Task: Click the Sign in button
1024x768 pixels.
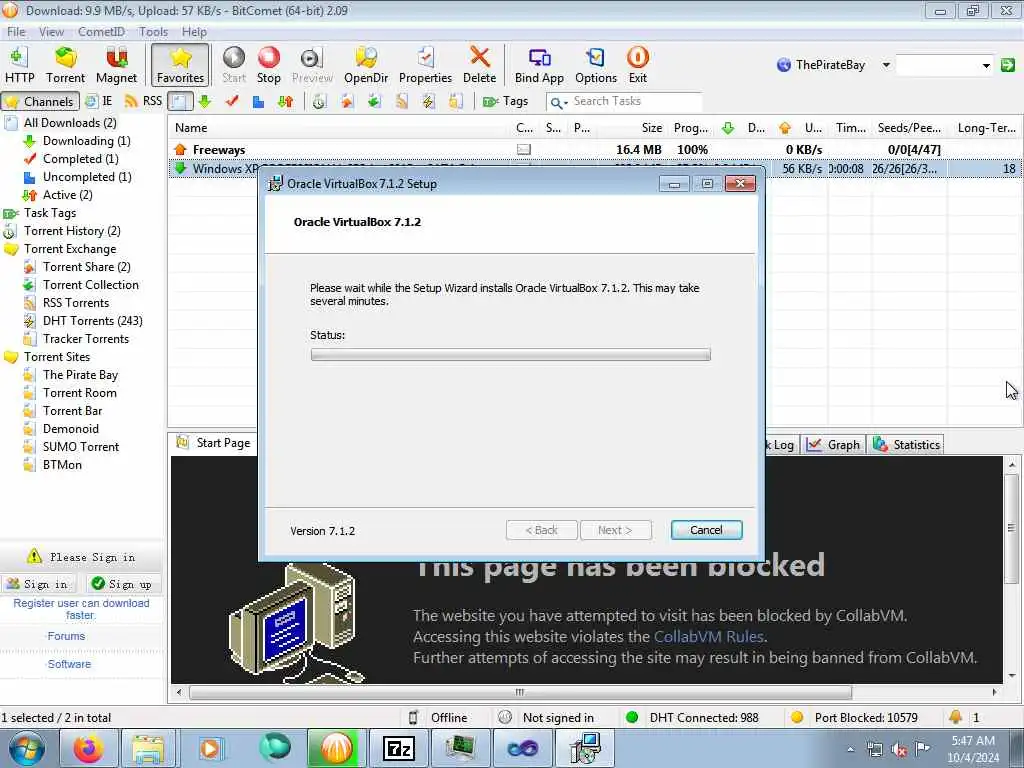Action: tap(37, 584)
